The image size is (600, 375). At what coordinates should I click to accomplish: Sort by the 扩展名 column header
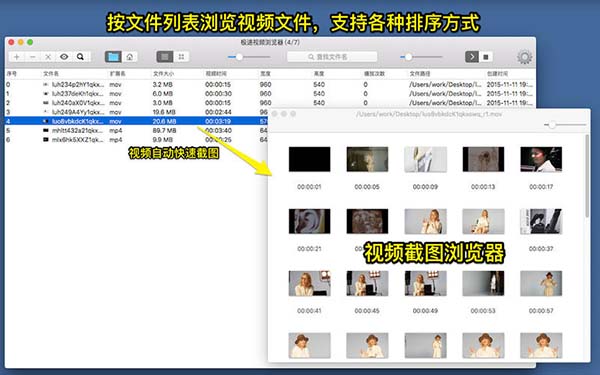click(117, 73)
